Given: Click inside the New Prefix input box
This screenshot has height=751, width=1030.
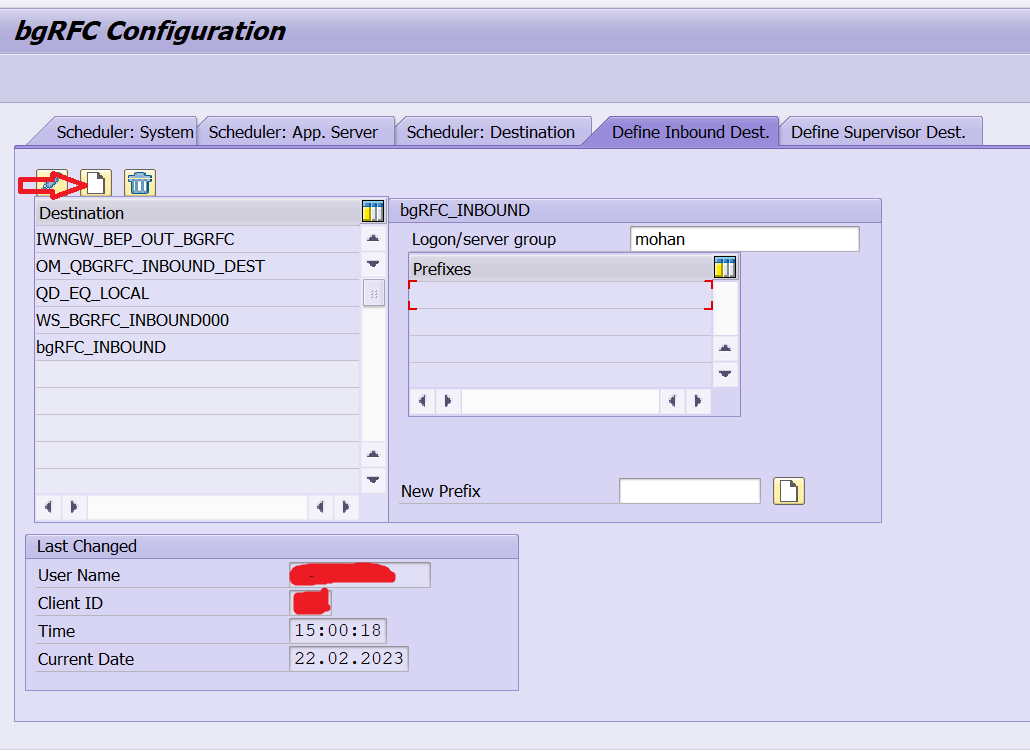Looking at the screenshot, I should (690, 490).
